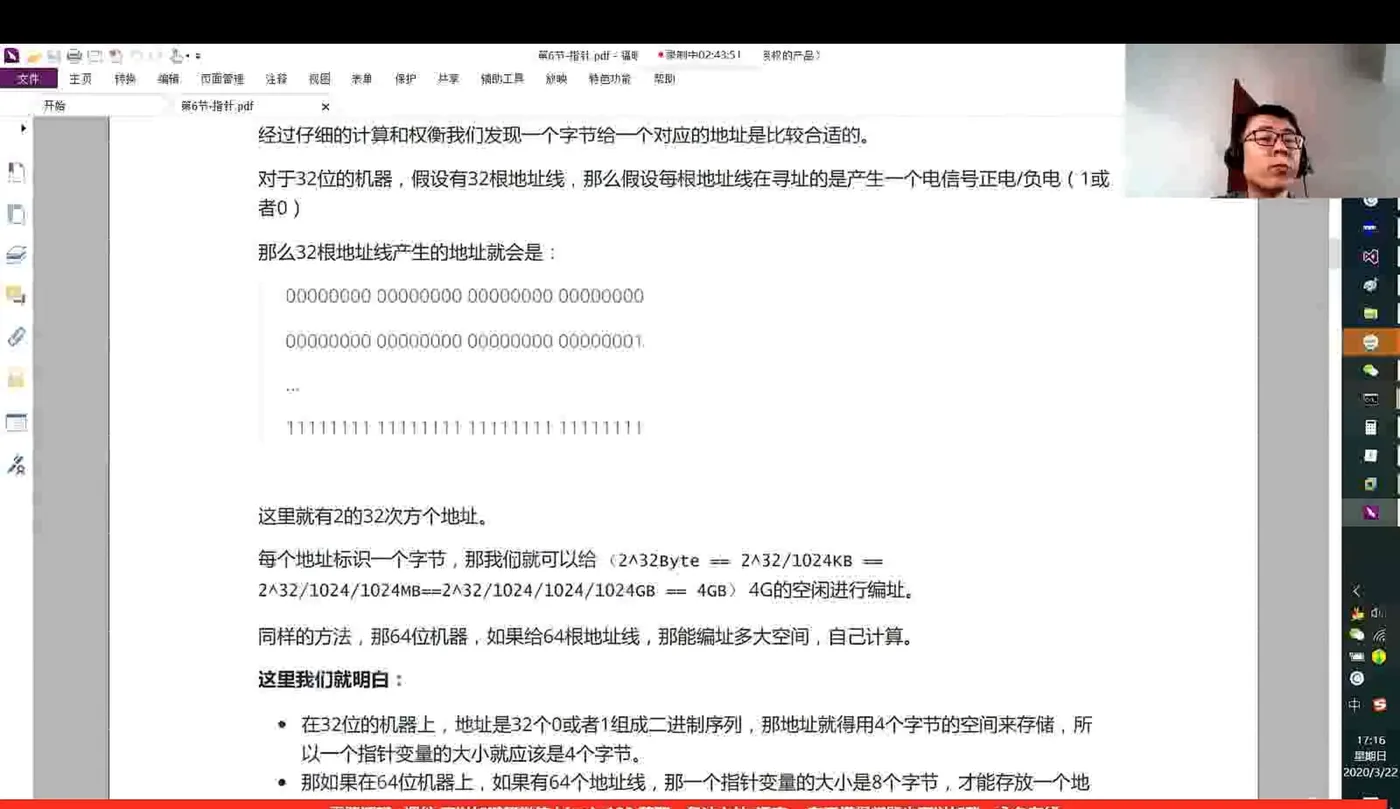
Task: Click the WeChat system tray icon
Action: [x=1357, y=635]
